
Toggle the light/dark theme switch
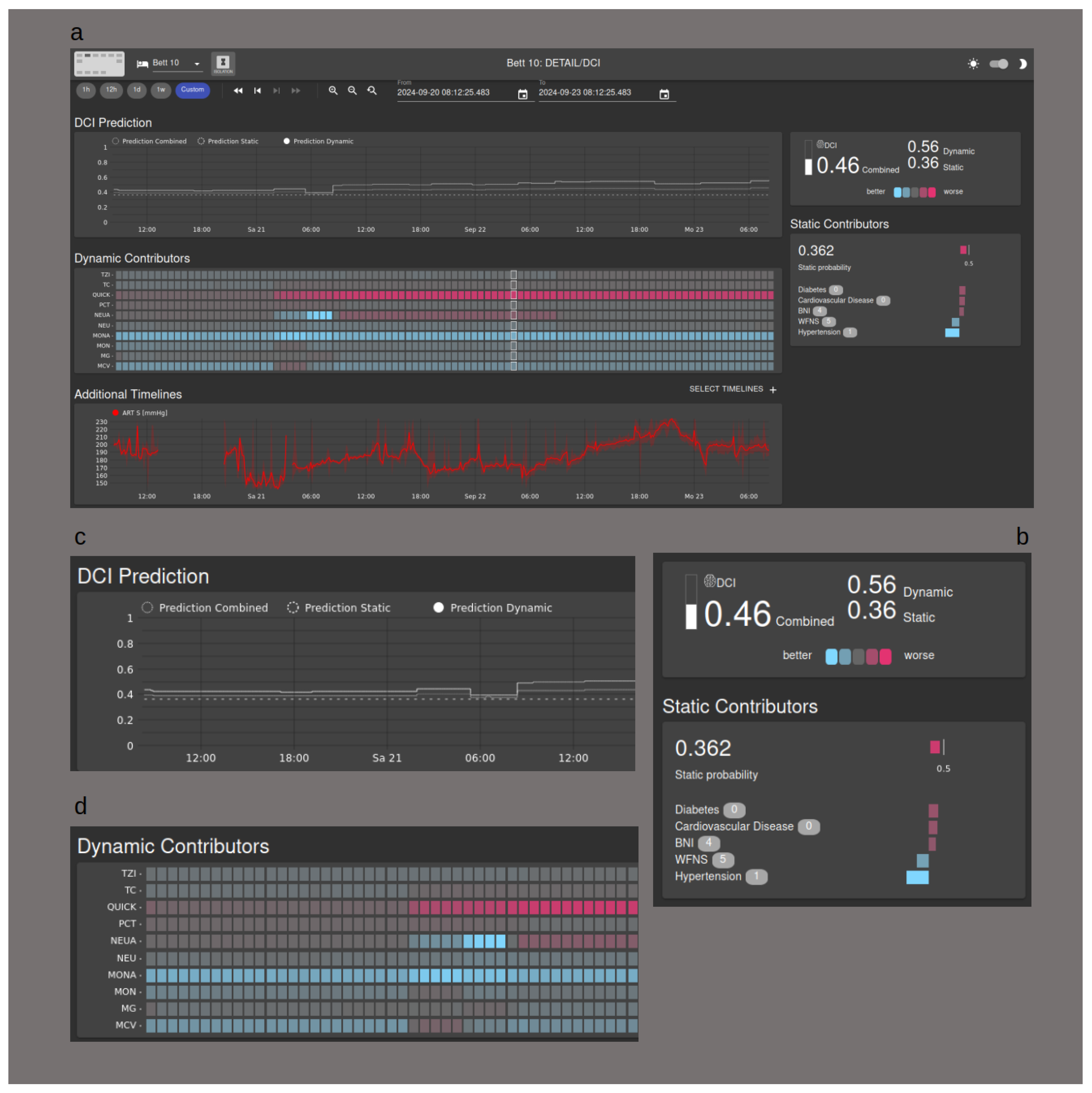click(999, 64)
